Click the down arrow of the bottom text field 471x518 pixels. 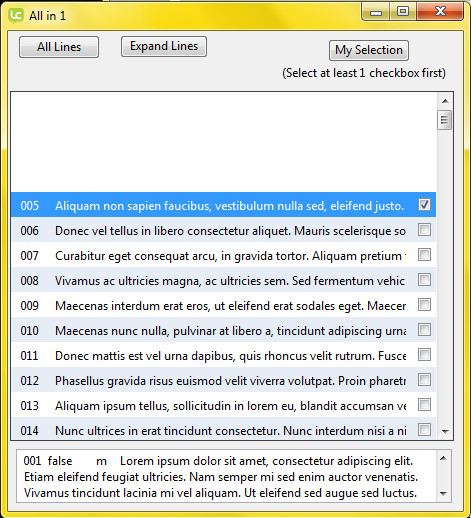pos(443,494)
